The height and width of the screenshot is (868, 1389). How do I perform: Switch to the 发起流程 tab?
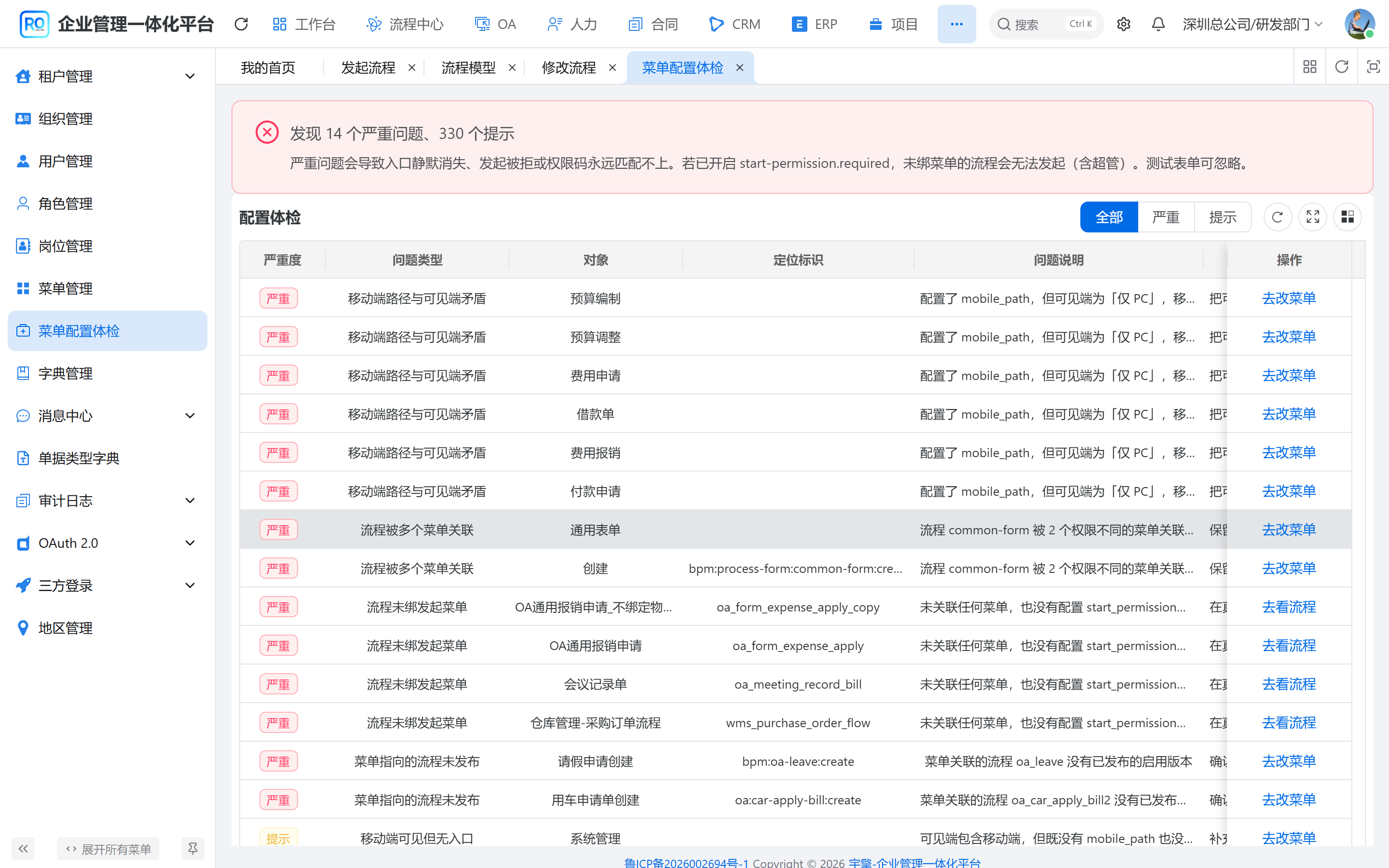368,68
